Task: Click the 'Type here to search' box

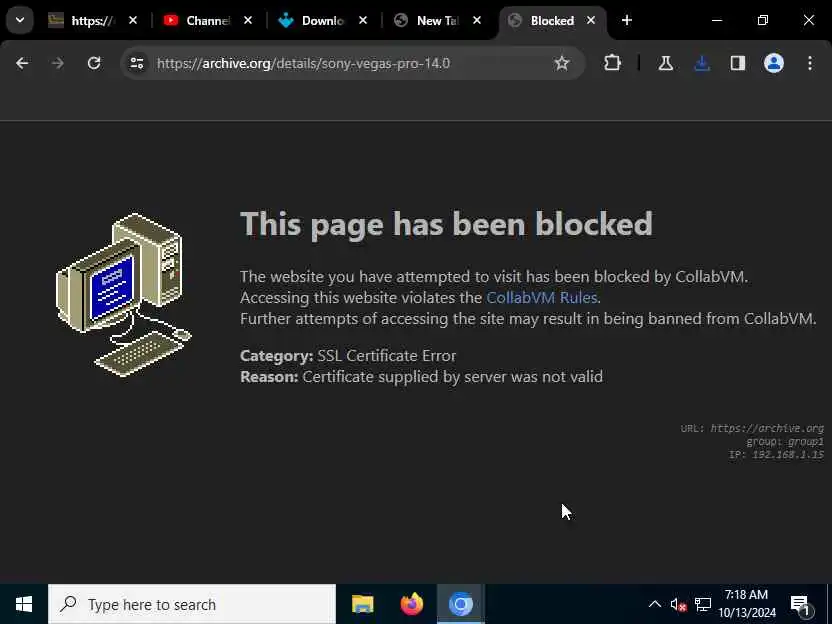Action: tap(192, 604)
